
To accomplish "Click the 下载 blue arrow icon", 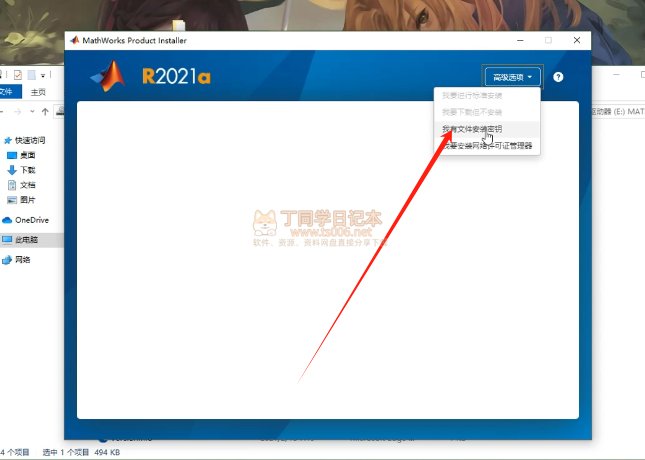I will (12, 170).
